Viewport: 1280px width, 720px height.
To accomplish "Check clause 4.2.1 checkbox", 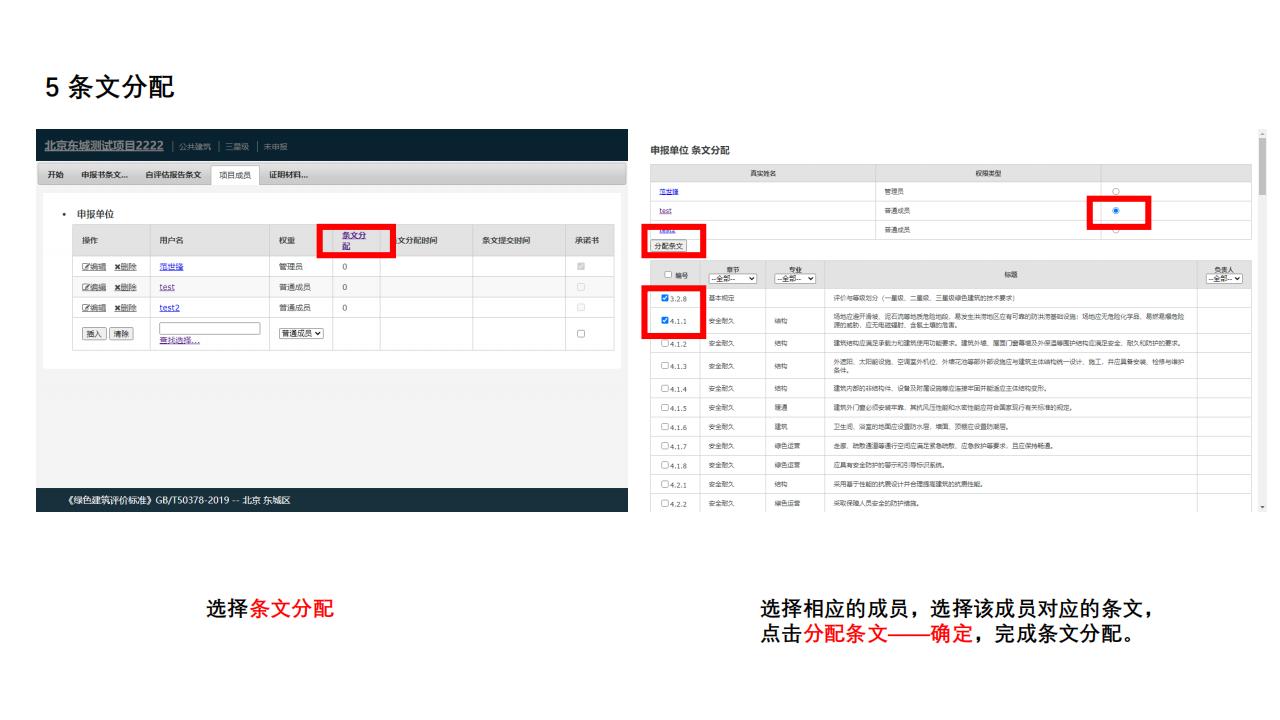I will pyautogui.click(x=666, y=484).
